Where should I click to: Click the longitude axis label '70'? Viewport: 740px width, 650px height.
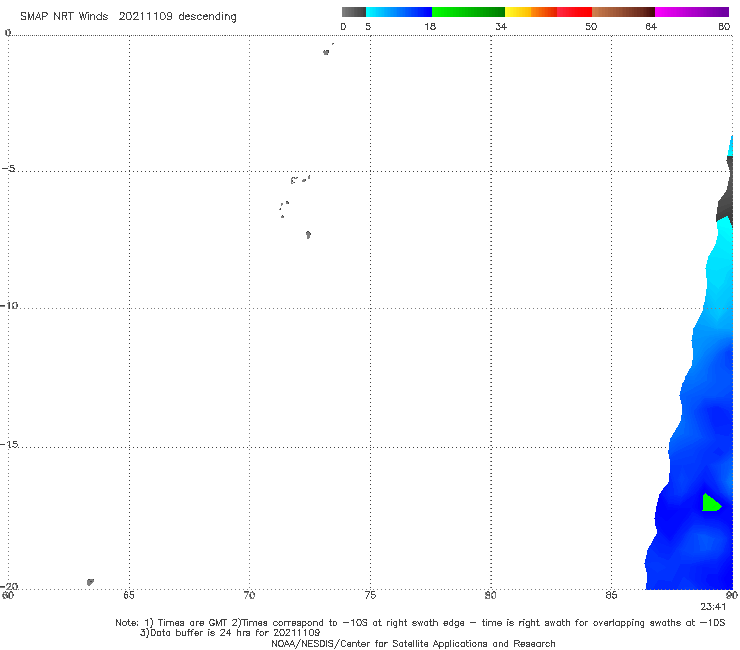coord(249,595)
